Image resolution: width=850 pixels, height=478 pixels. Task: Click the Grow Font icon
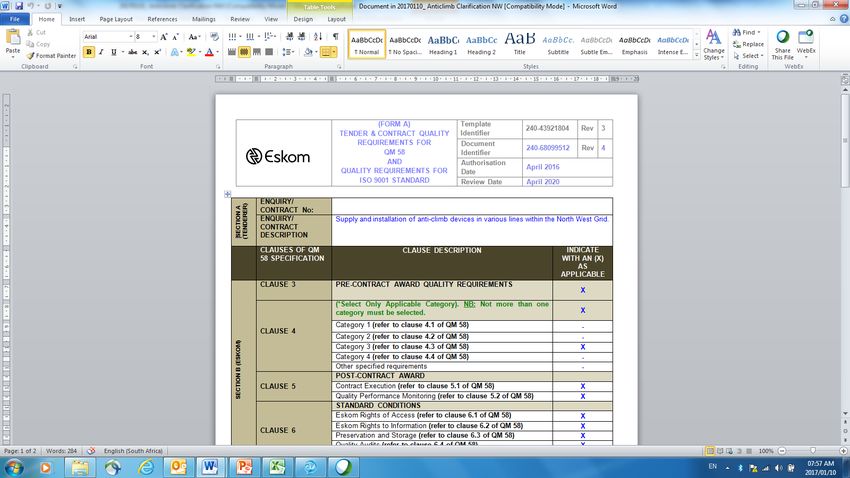coord(164,37)
